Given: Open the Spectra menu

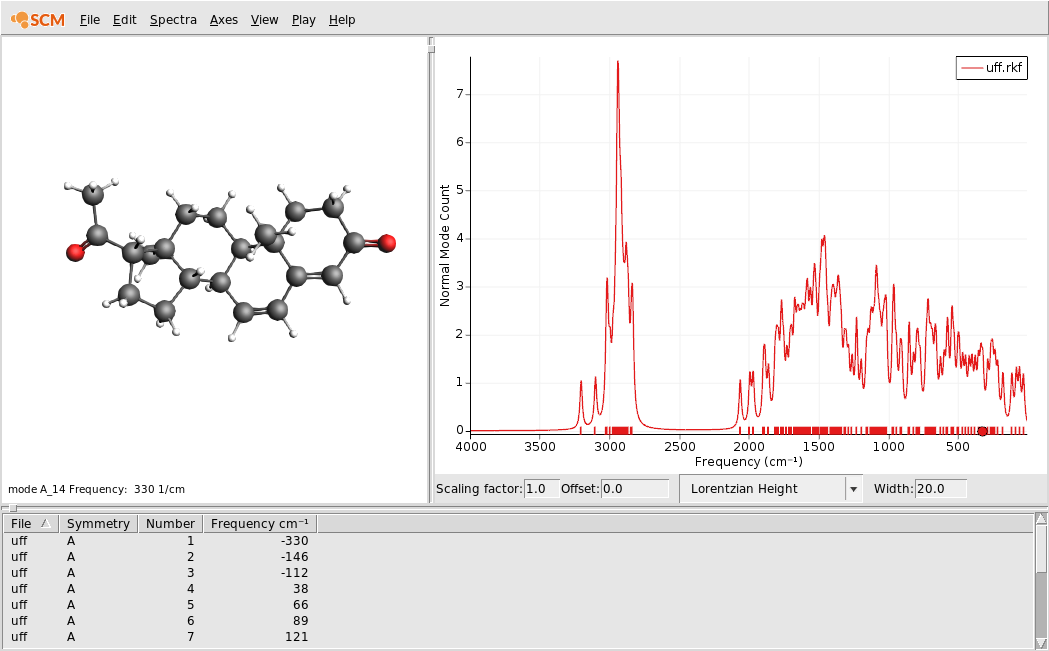Looking at the screenshot, I should (x=173, y=20).
